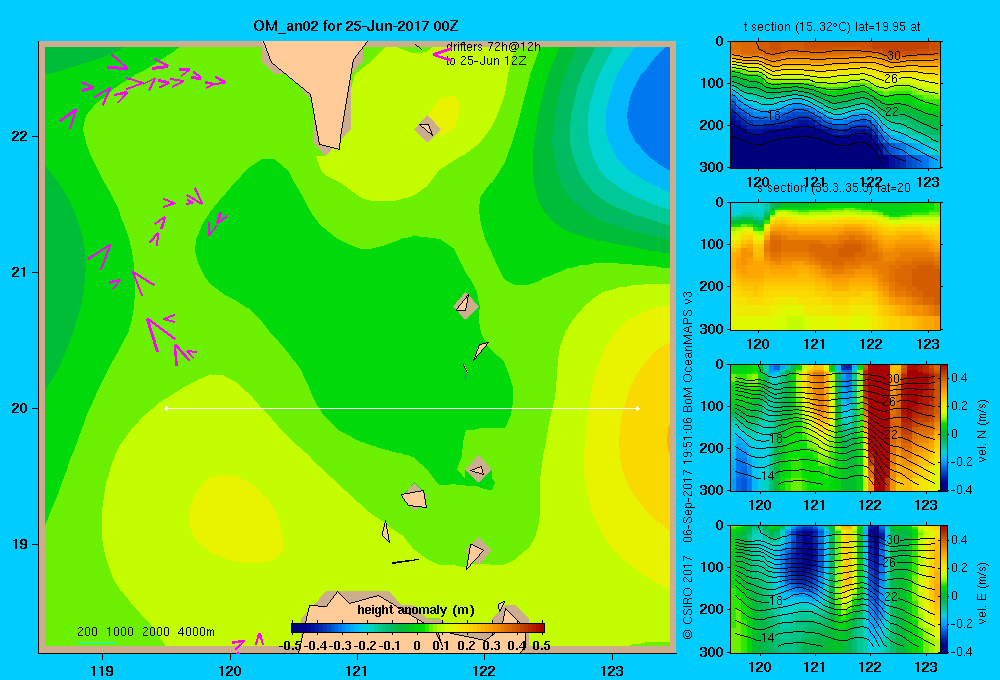The height and width of the screenshot is (680, 1000).
Task: Click the "to 25-Jun 12Z" legend text
Action: point(486,61)
